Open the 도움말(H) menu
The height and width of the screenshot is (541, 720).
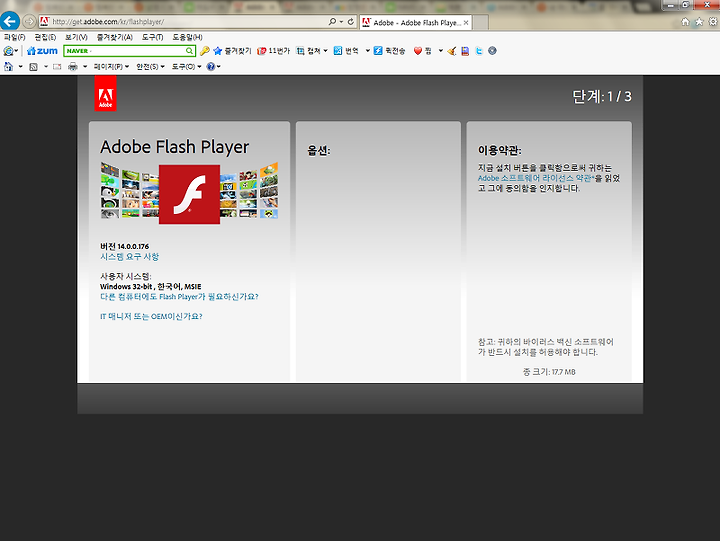point(187,37)
